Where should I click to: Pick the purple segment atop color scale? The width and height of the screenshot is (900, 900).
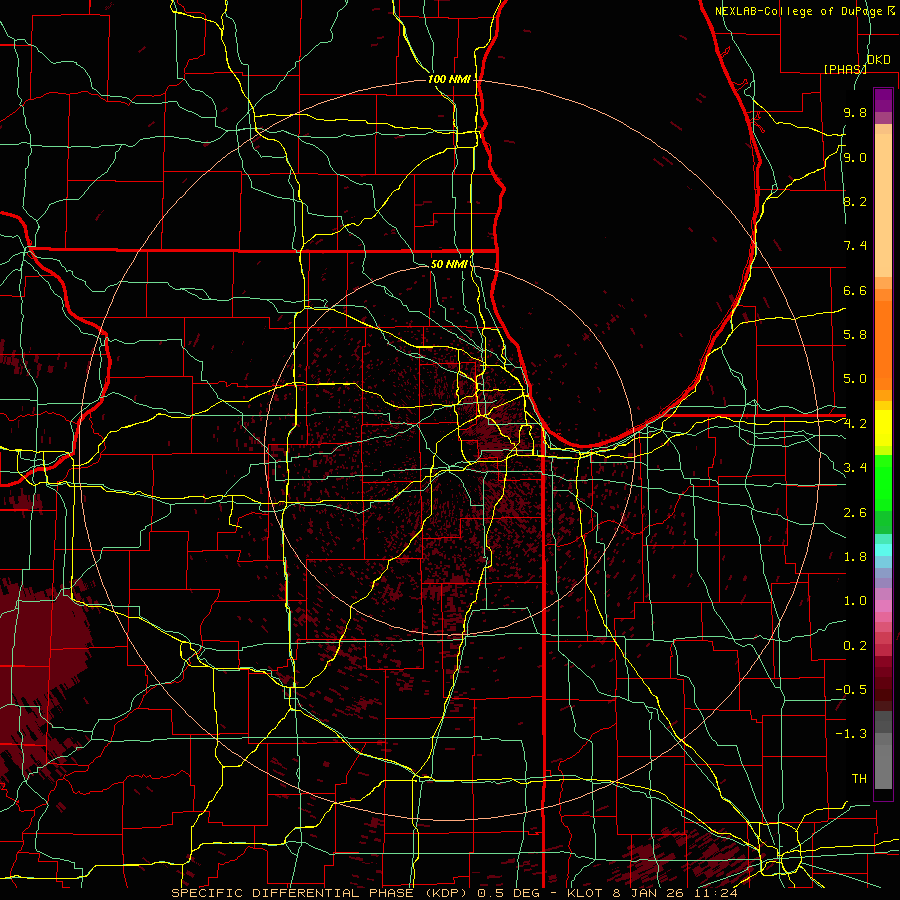tap(883, 100)
